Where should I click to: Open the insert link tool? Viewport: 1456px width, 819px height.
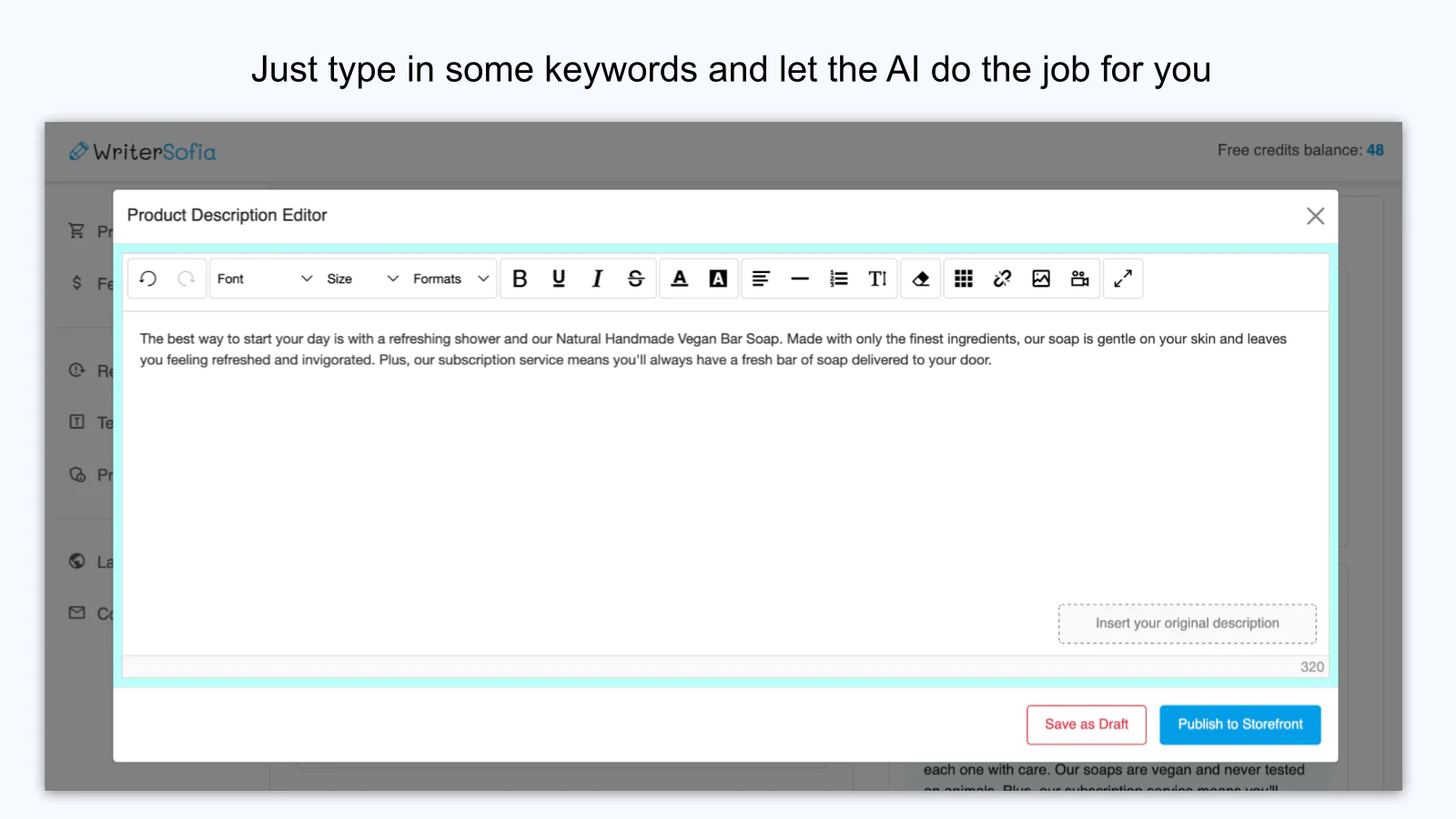click(1002, 278)
